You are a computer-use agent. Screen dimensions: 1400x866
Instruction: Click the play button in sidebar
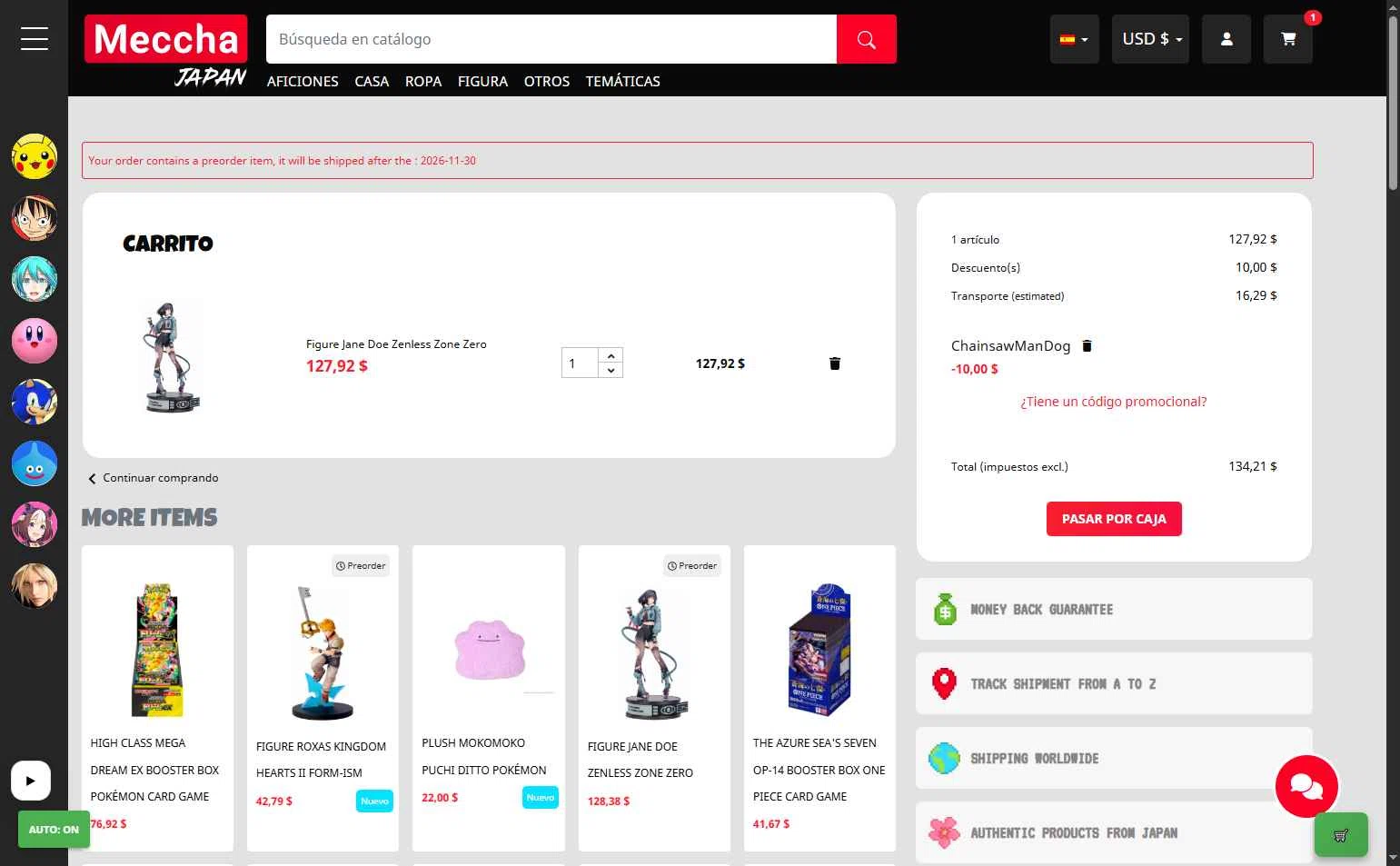click(x=31, y=781)
